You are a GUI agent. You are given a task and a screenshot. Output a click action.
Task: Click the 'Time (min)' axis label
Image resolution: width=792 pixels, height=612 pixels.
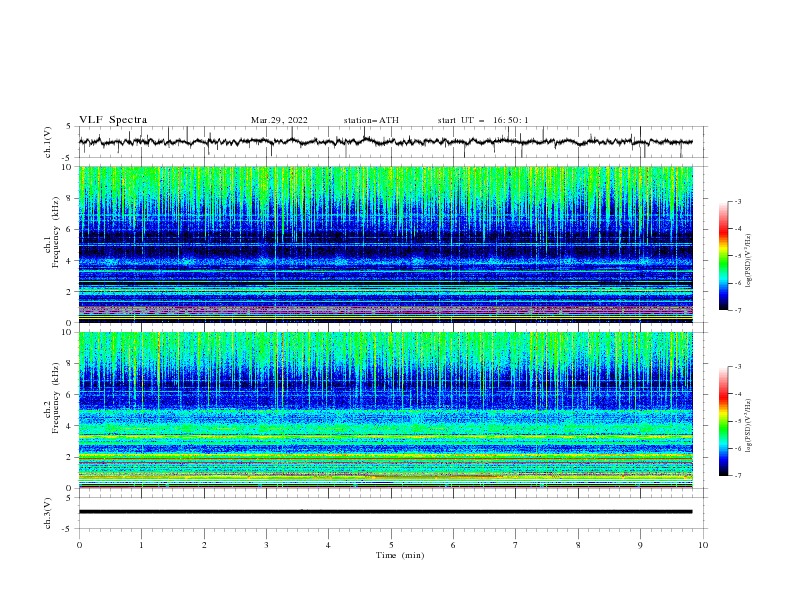pos(400,555)
